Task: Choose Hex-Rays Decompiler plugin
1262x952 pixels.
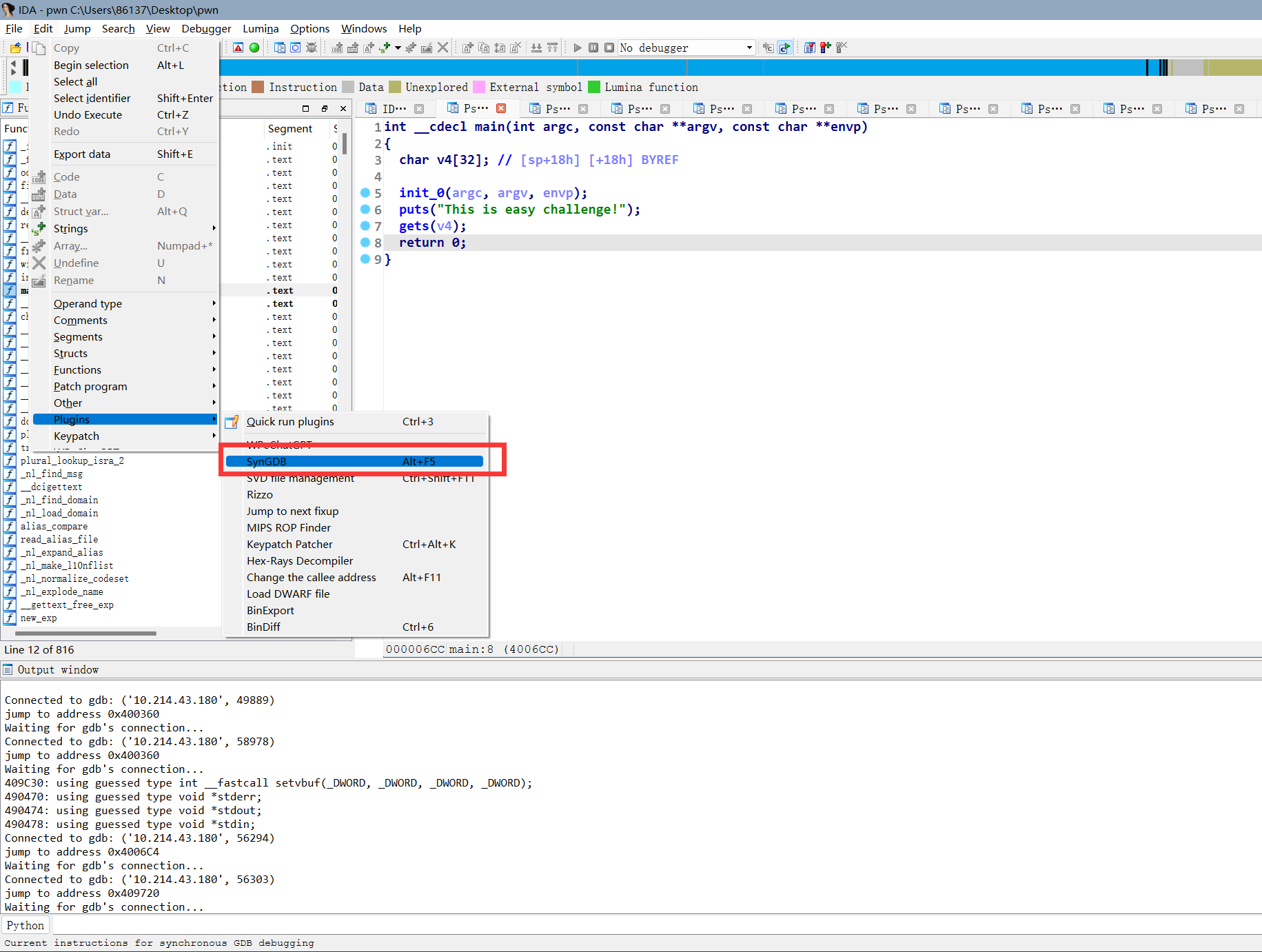Action: 354,561
